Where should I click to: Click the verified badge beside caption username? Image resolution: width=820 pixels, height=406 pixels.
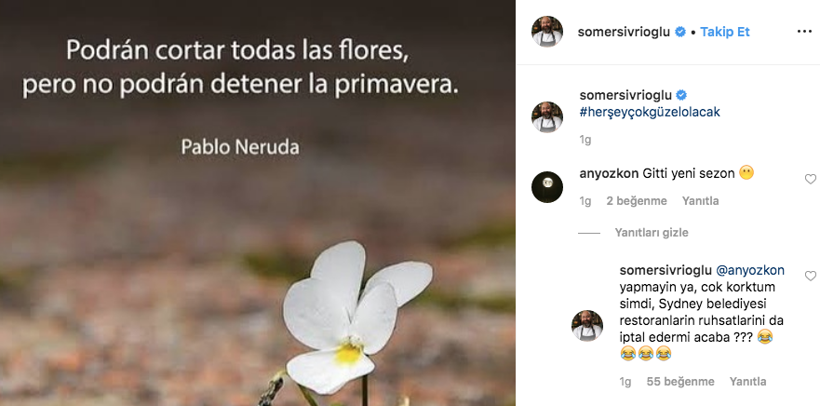682,95
